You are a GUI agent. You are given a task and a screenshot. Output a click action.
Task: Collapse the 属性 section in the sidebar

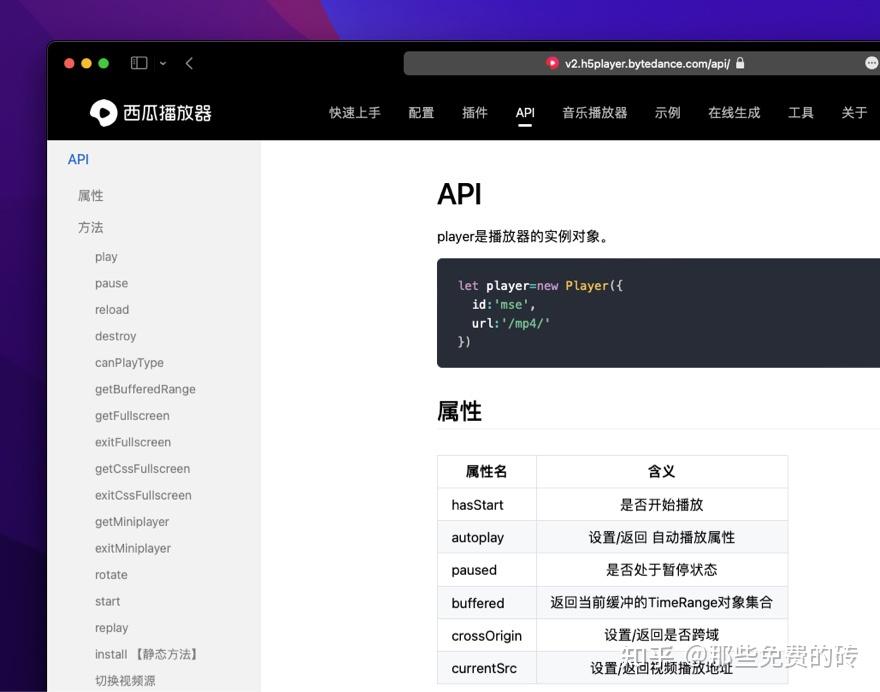[x=91, y=195]
